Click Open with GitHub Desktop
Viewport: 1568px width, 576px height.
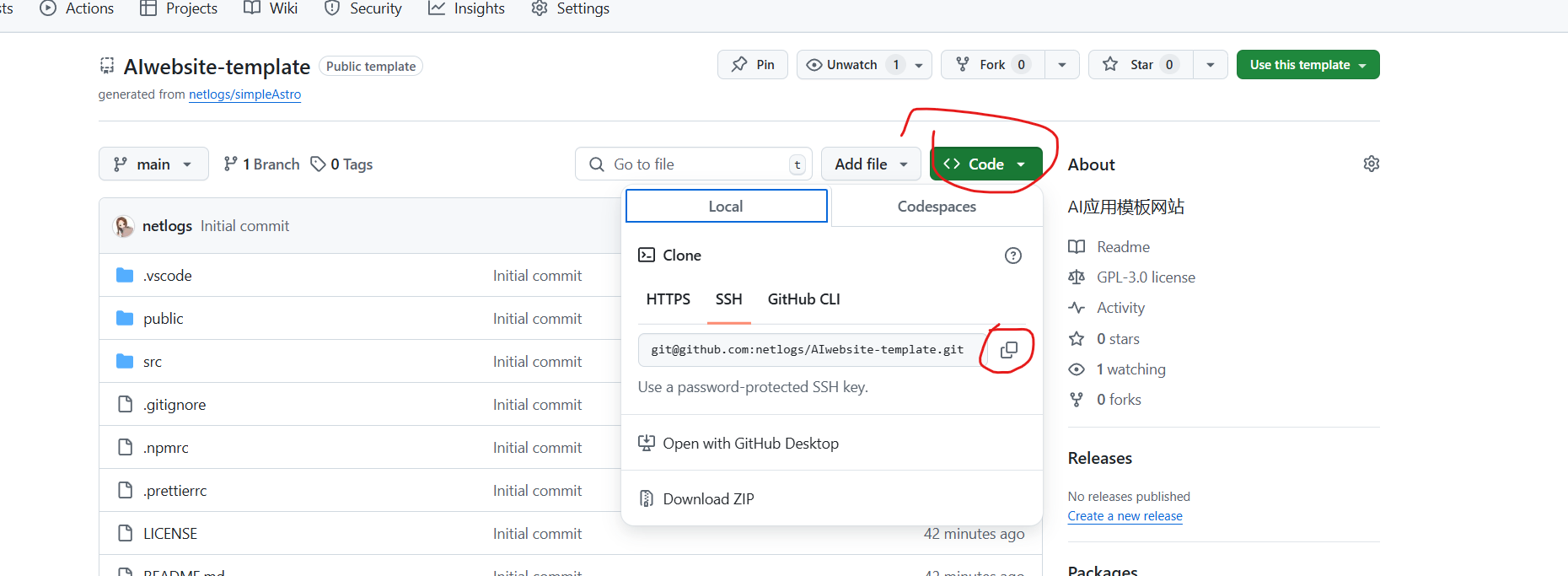pos(750,444)
